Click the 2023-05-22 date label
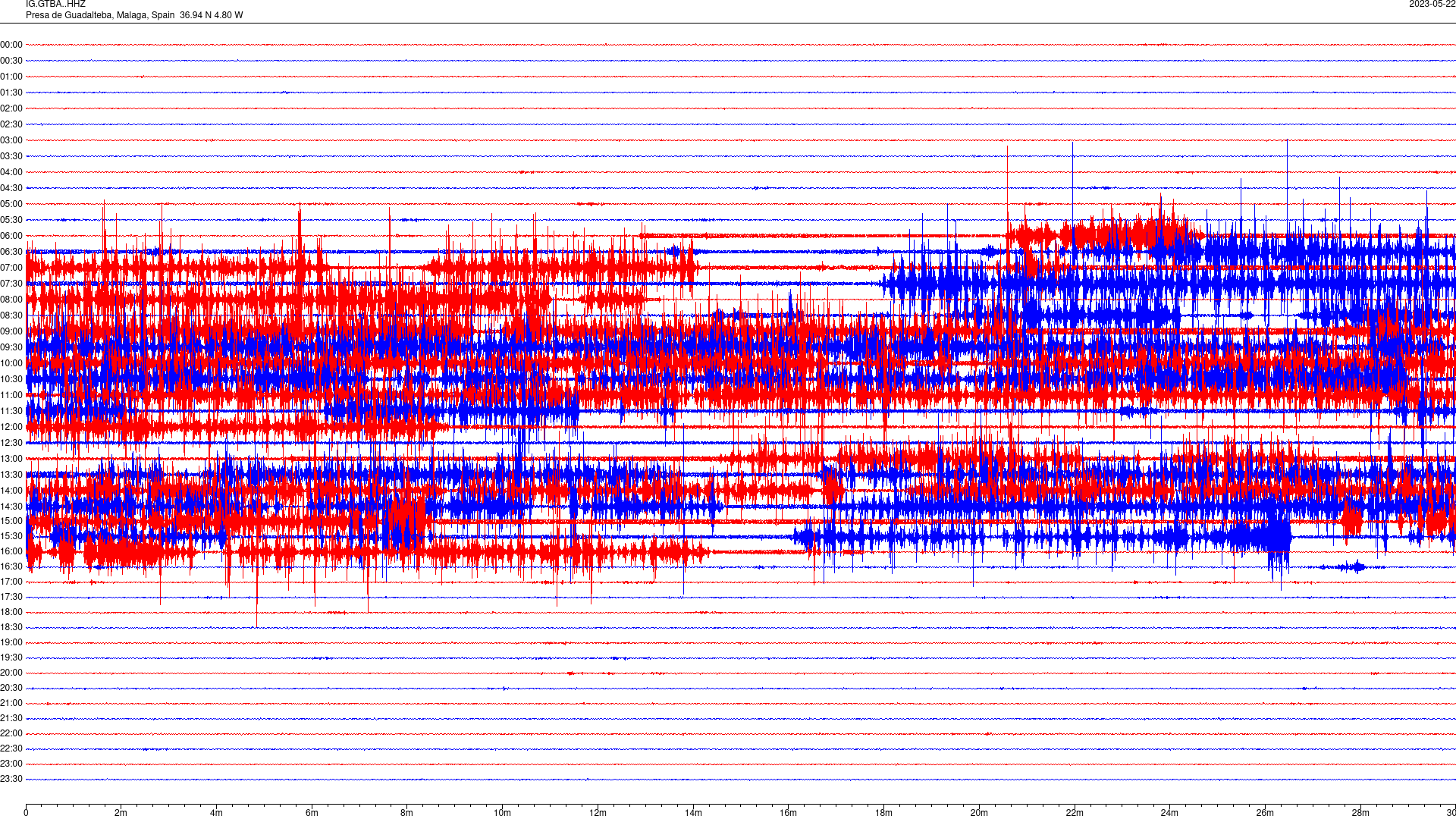The image size is (1456, 819). point(1432,5)
